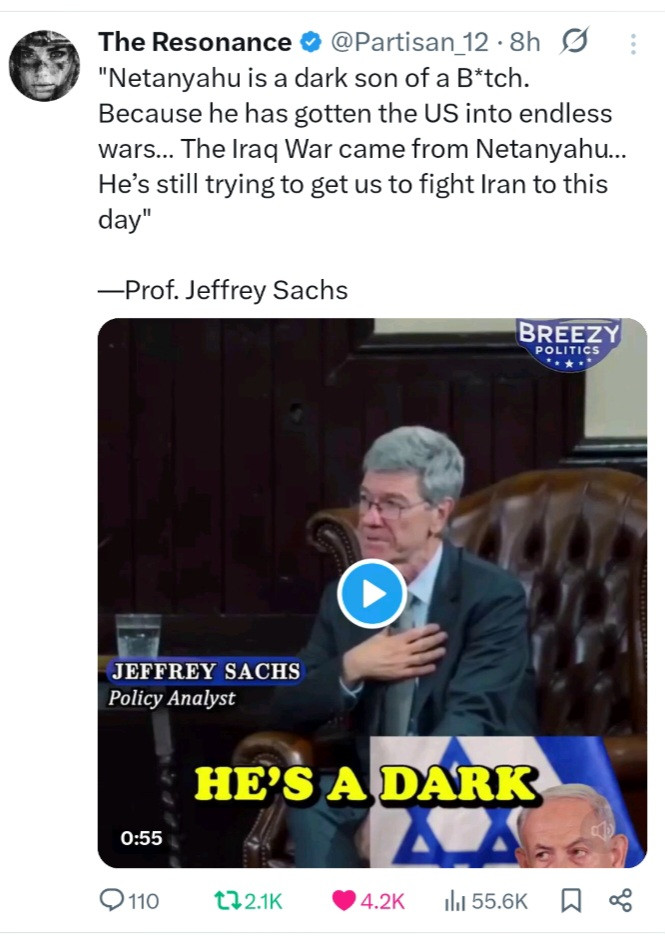Open the @Partisan_12 handle link
The width and height of the screenshot is (665, 937).
click(409, 42)
